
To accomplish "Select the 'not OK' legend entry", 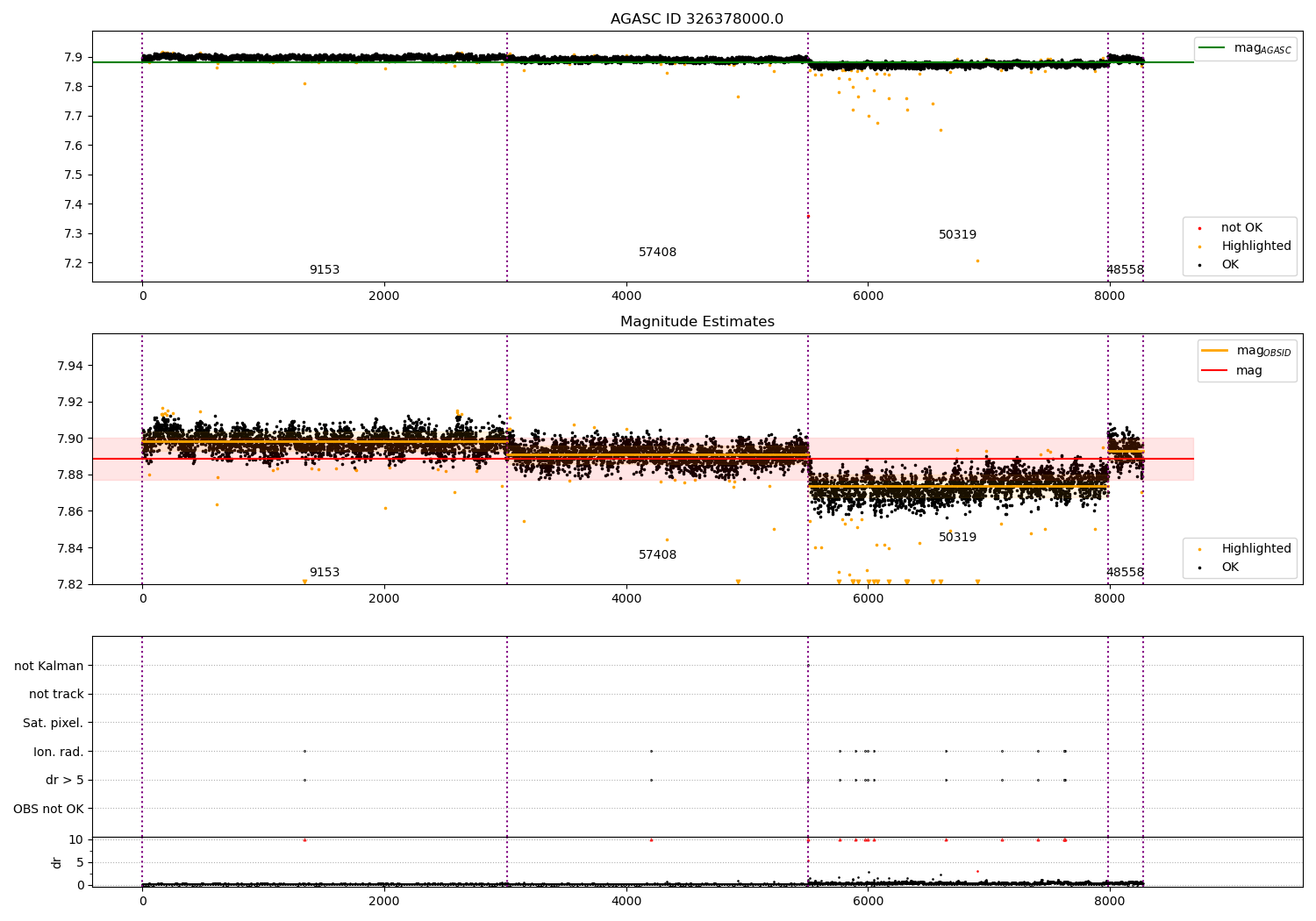I will tap(1241, 228).
